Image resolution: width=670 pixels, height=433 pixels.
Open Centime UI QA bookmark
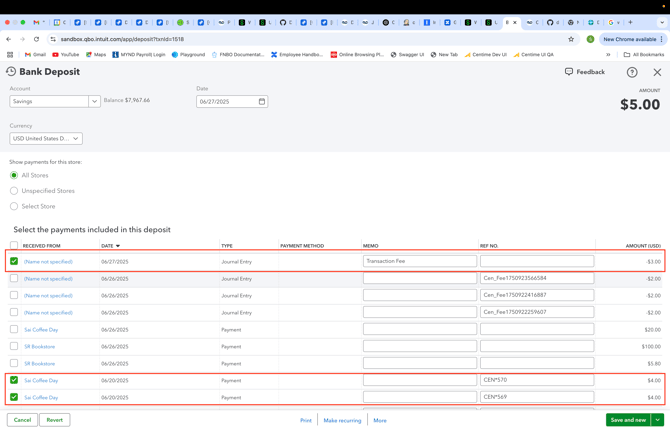(x=534, y=55)
